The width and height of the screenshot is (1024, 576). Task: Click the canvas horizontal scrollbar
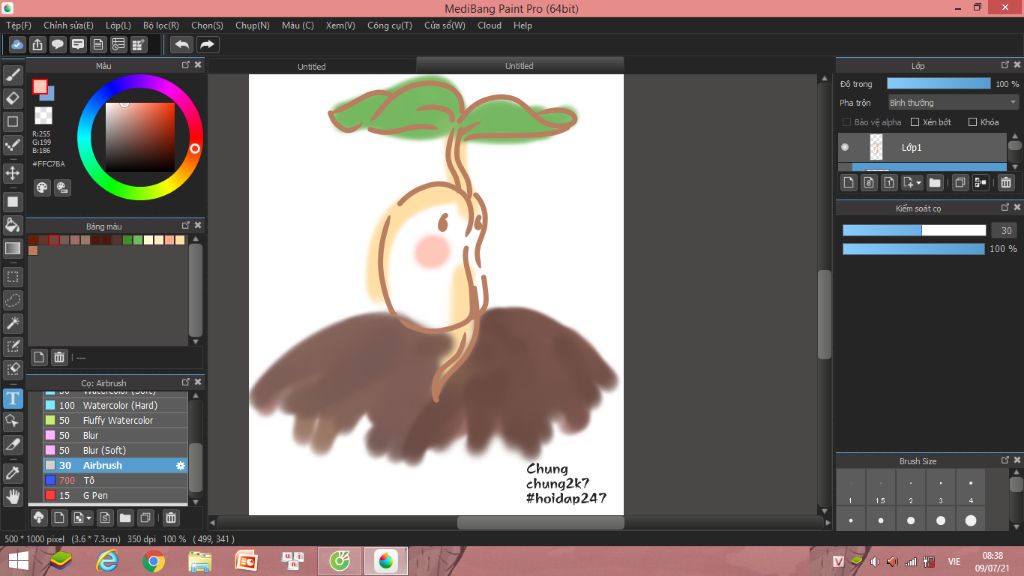(540, 522)
